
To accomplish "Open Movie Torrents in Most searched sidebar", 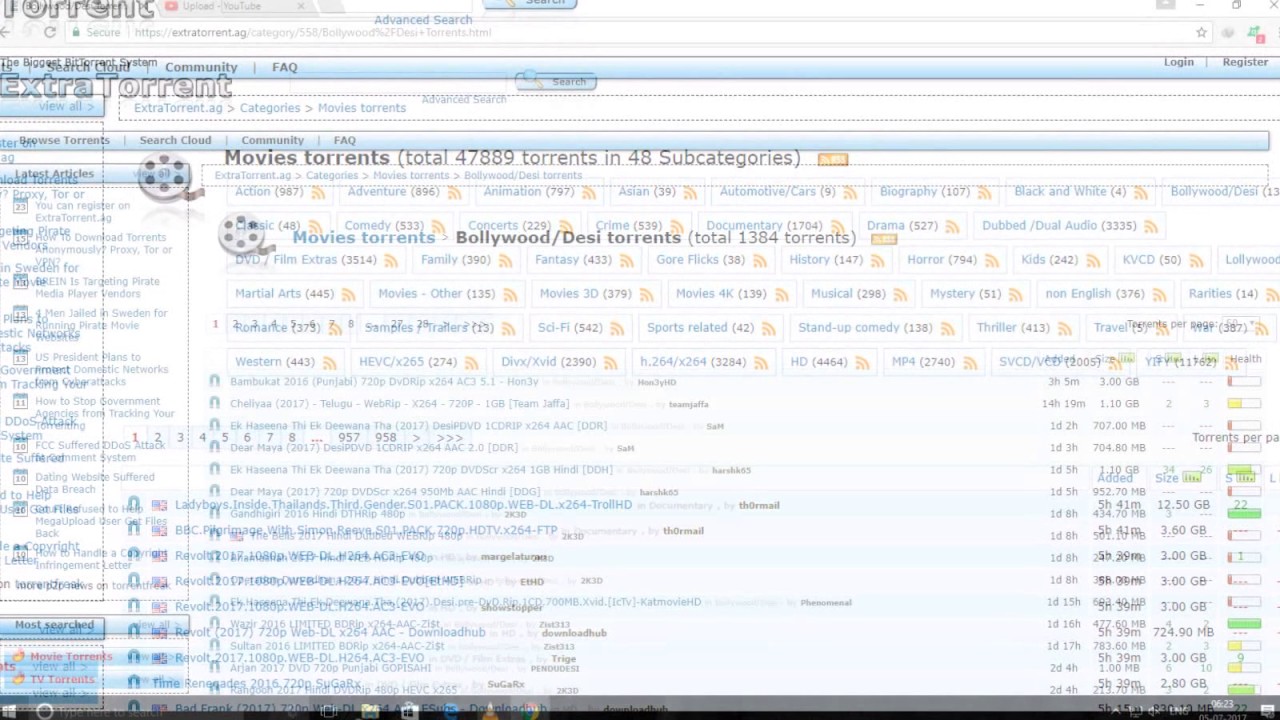I will (x=70, y=657).
